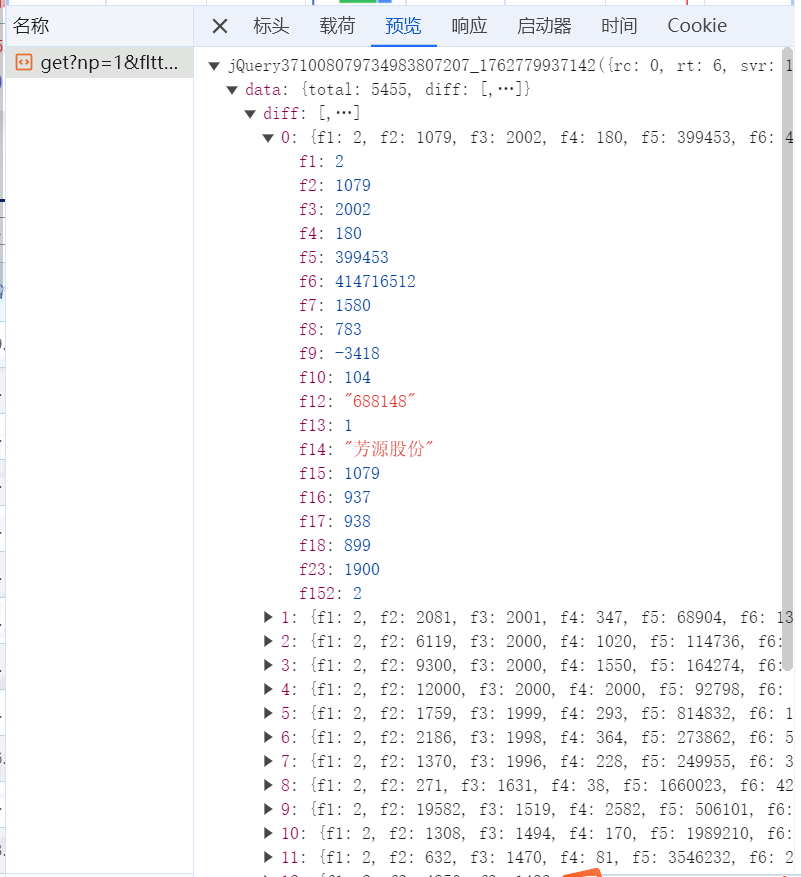Collapse the jQuery root object
This screenshot has height=877, width=801.
point(214,66)
